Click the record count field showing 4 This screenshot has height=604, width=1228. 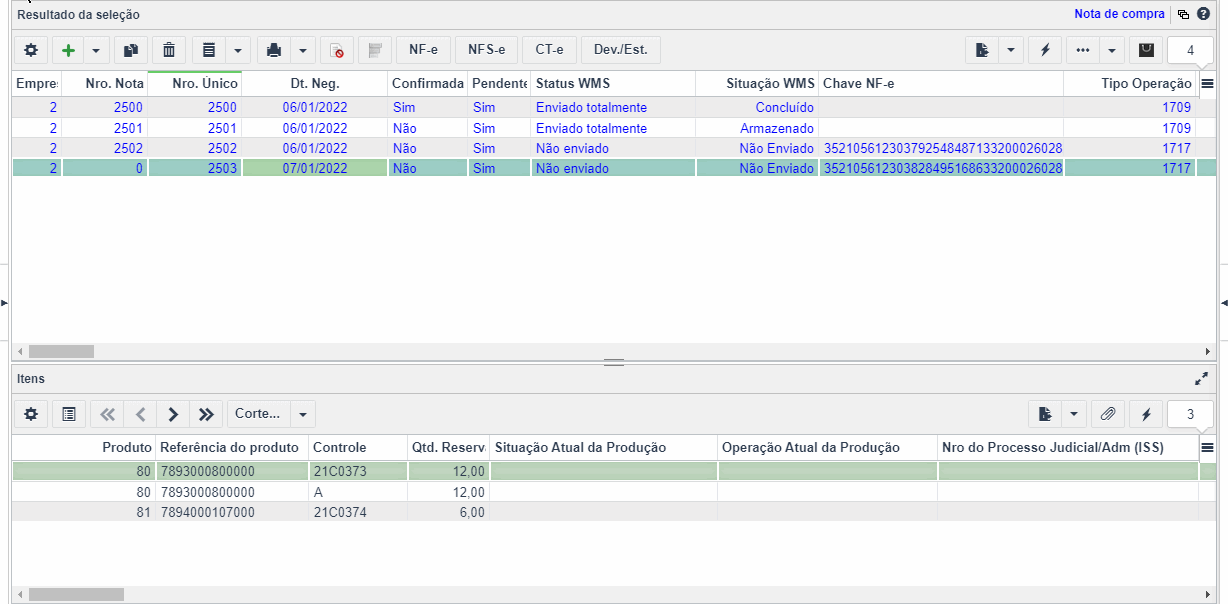point(1190,50)
